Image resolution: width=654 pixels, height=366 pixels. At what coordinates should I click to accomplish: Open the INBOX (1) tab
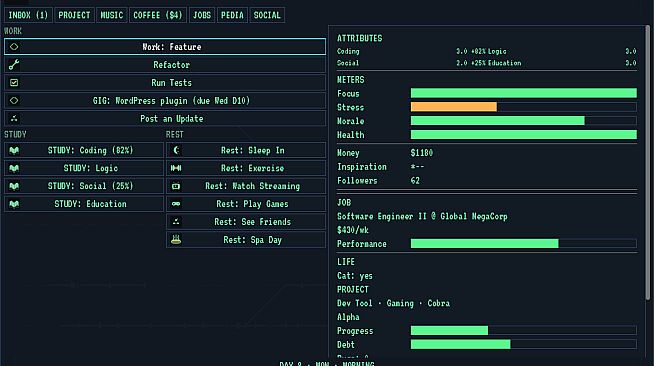coord(28,15)
